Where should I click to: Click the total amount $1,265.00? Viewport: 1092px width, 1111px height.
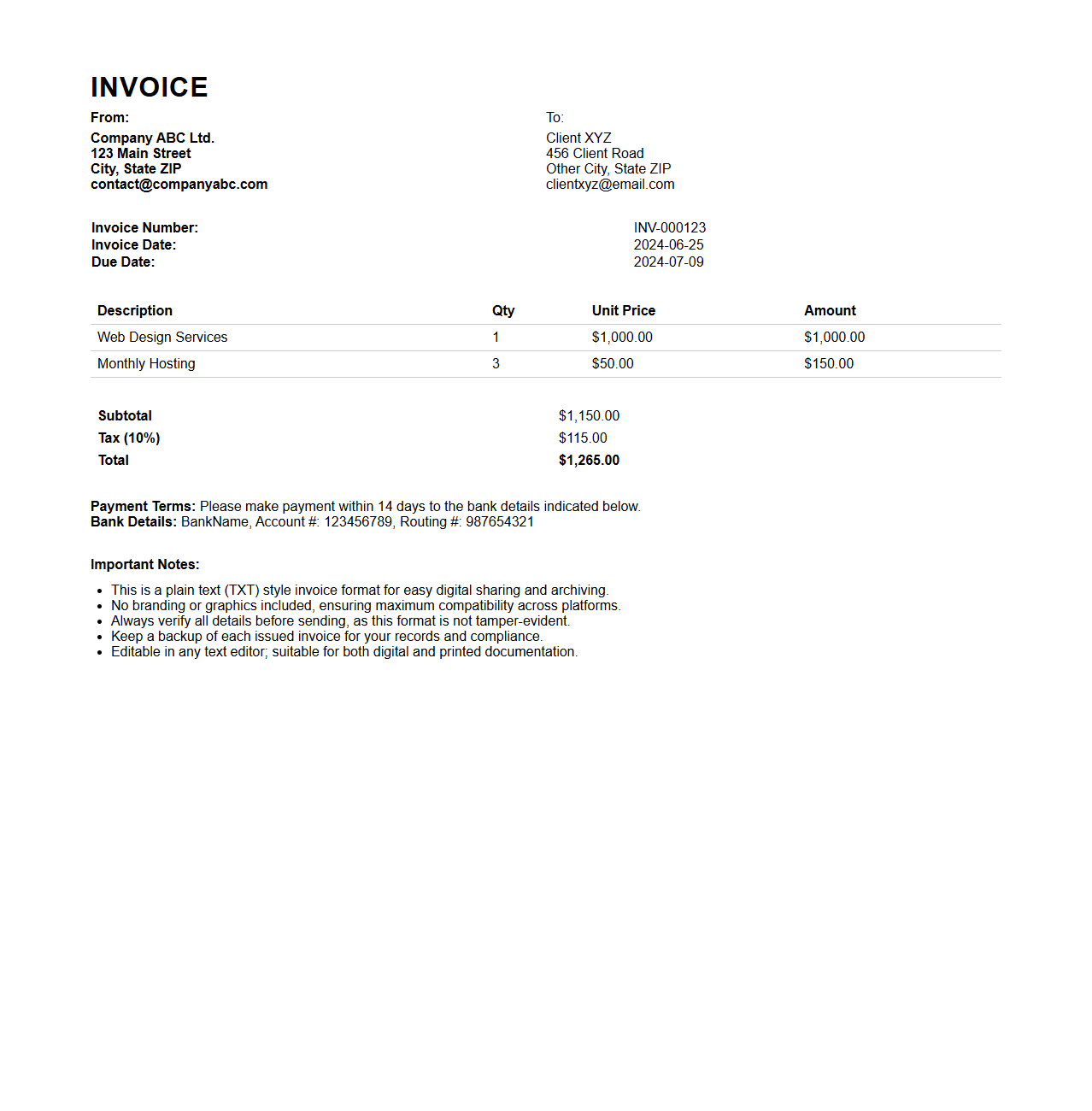(x=589, y=461)
